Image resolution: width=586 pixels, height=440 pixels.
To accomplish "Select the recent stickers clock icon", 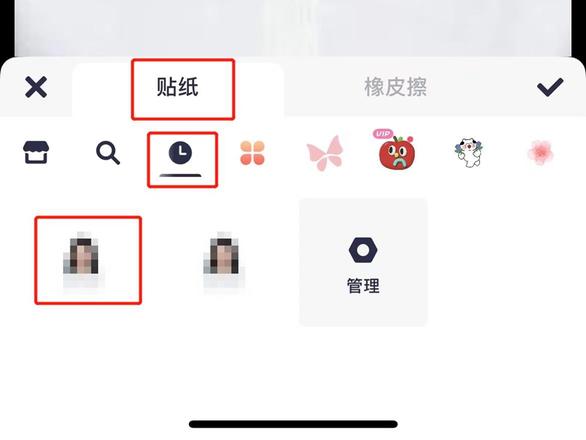I will 180,153.
